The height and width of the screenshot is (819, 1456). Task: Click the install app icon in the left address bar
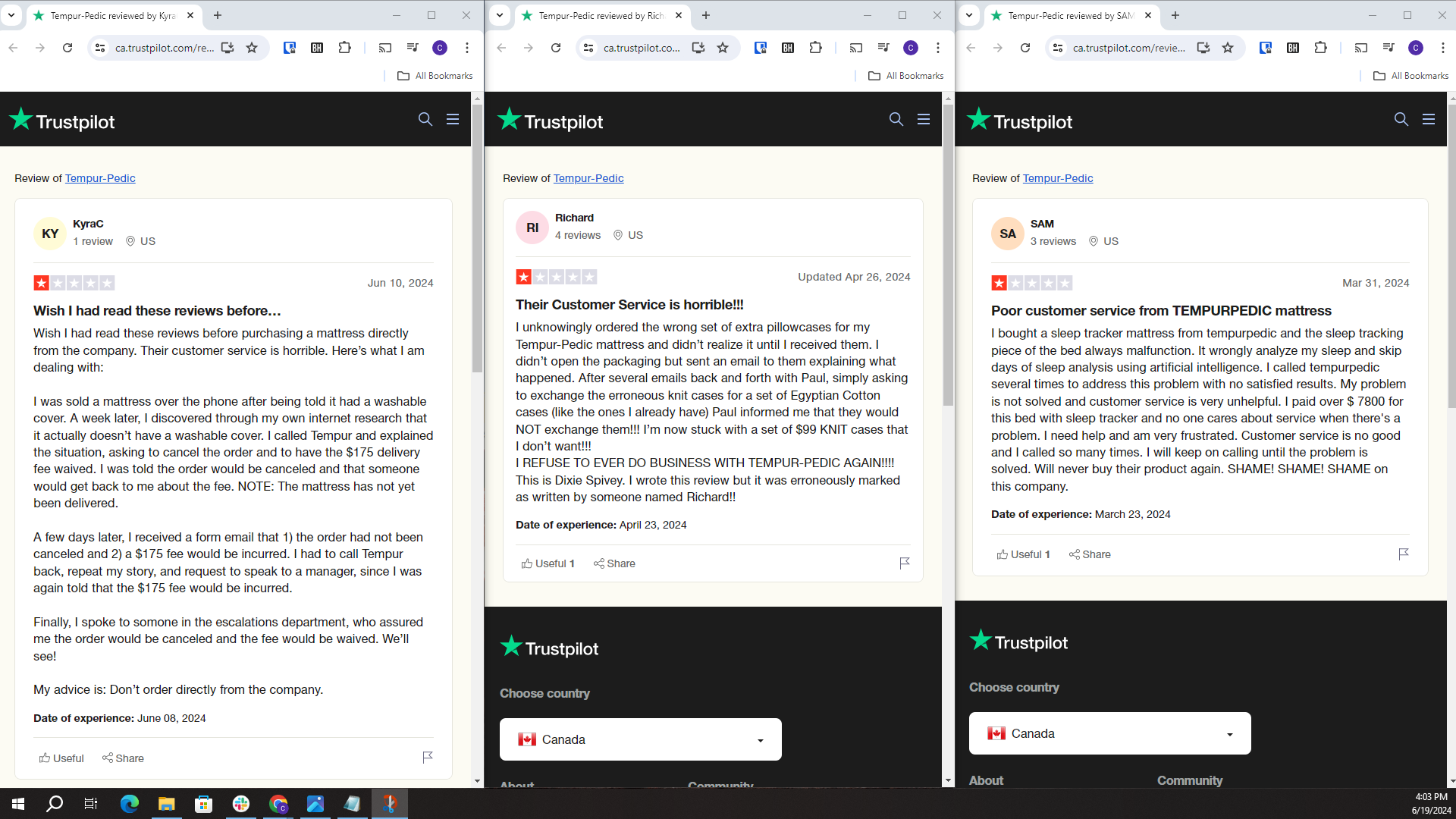pos(227,48)
